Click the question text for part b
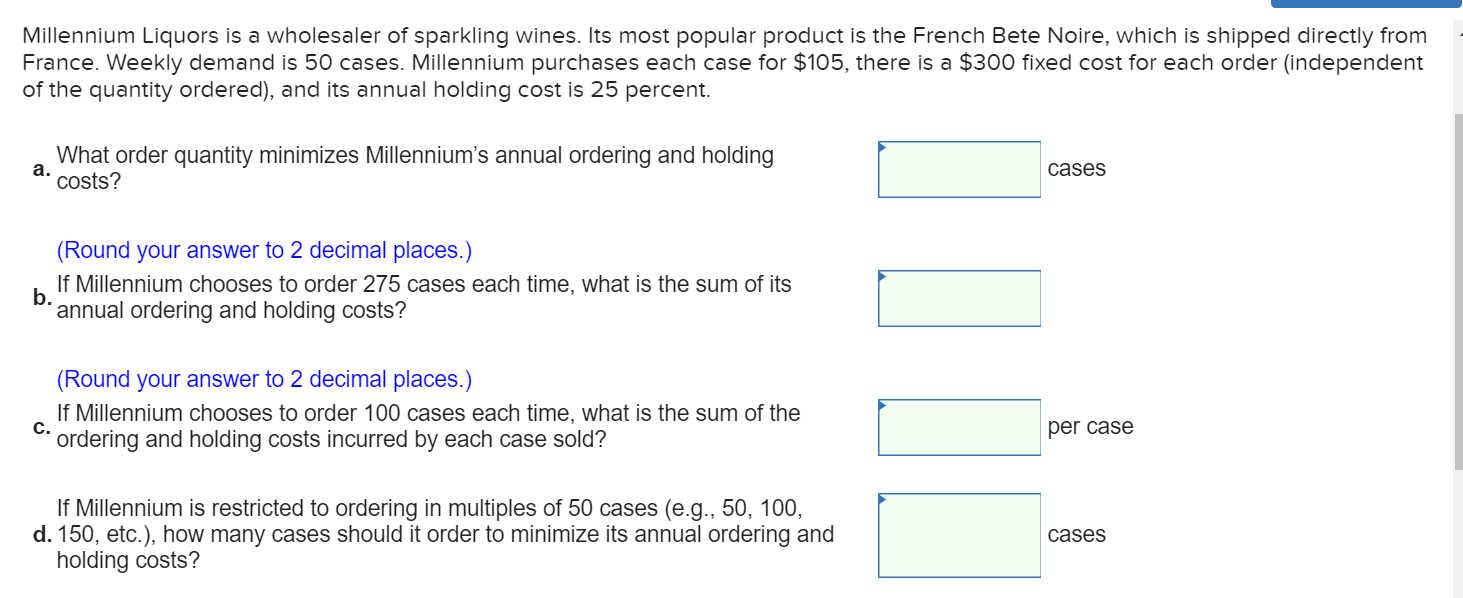The height and width of the screenshot is (598, 1463). pyautogui.click(x=420, y=297)
